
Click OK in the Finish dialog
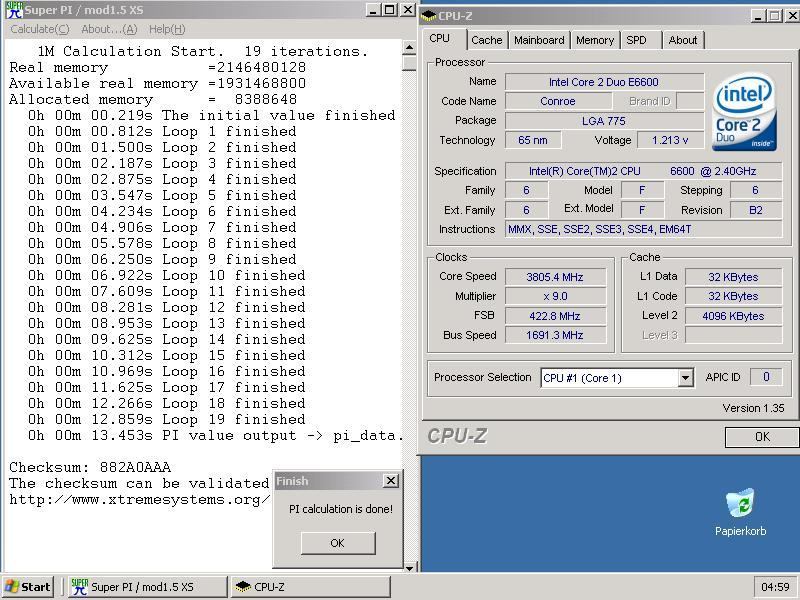tap(338, 543)
